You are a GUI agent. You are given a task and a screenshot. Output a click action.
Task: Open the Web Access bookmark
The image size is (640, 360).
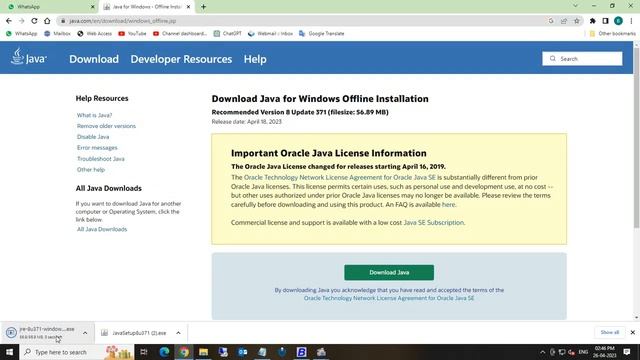coord(94,33)
